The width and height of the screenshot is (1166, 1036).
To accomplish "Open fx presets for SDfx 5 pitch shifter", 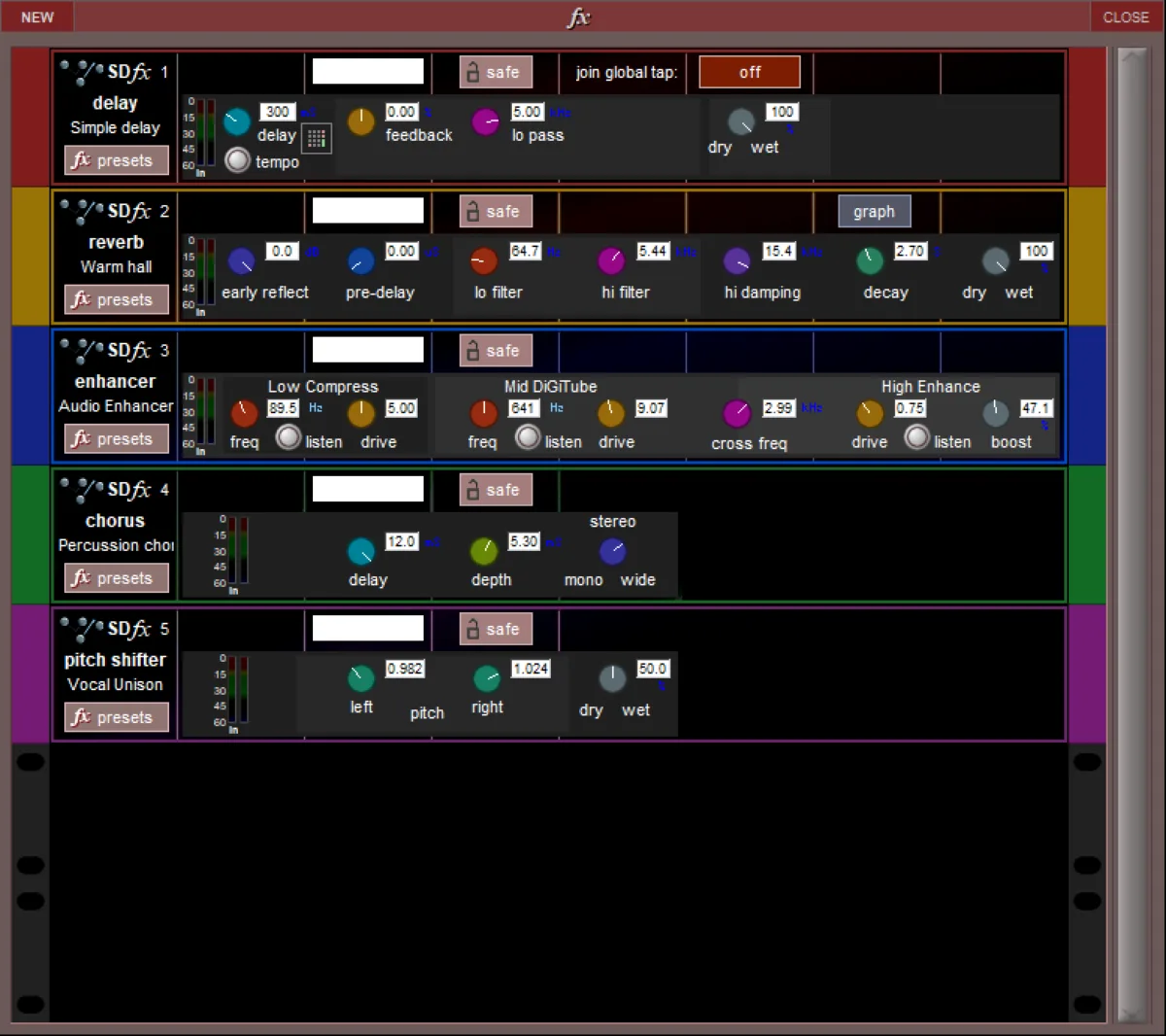I will 117,716.
